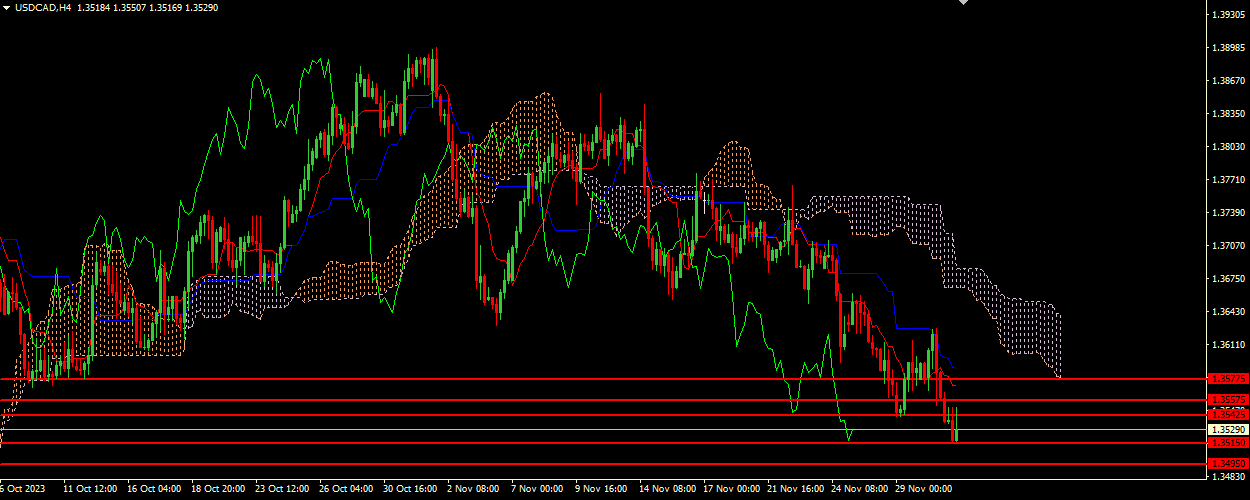Click the 1.34830 price scale label
This screenshot has height=500, width=1250.
[1227, 476]
